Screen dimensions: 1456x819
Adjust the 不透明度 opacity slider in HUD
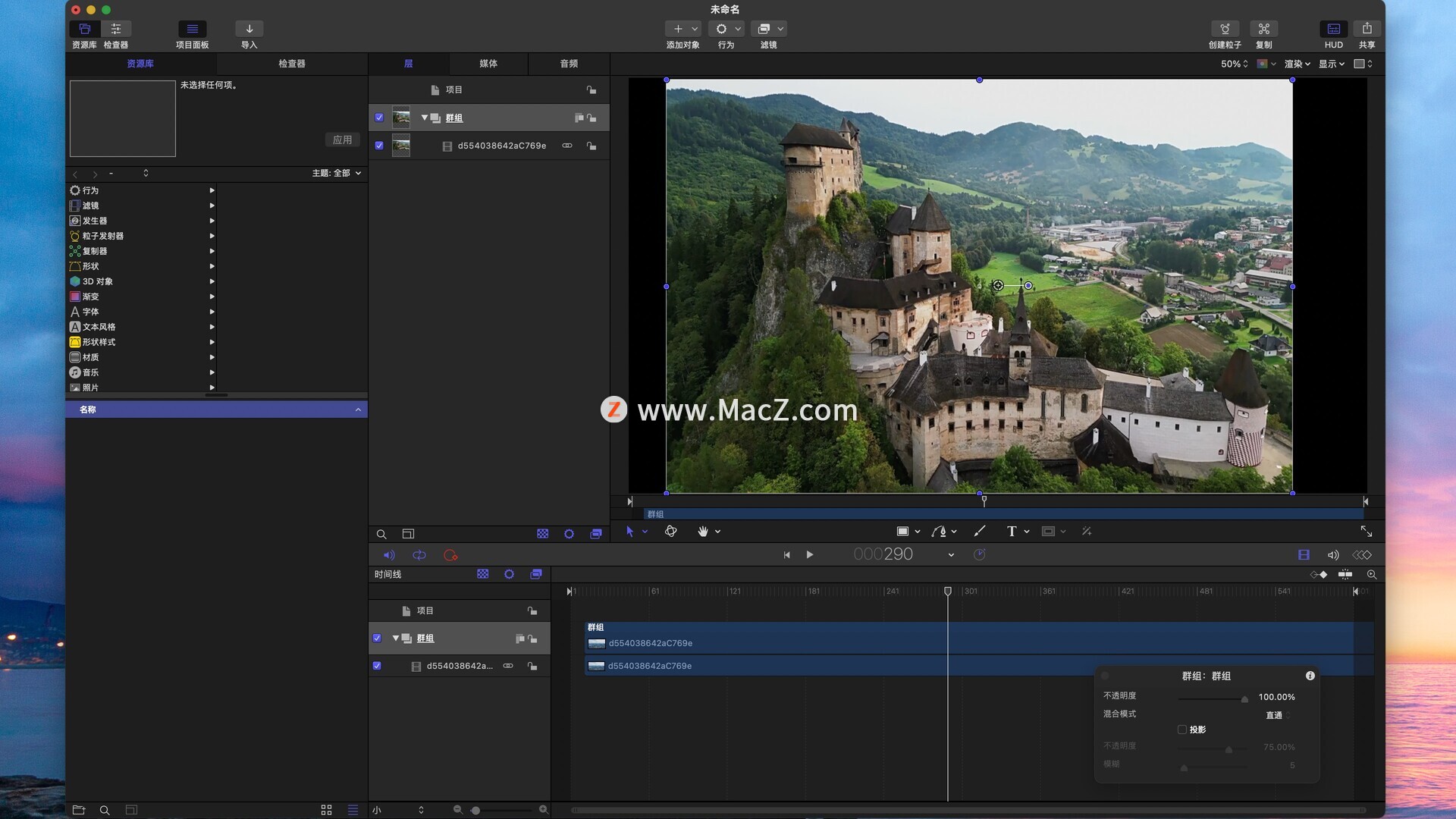[1244, 698]
